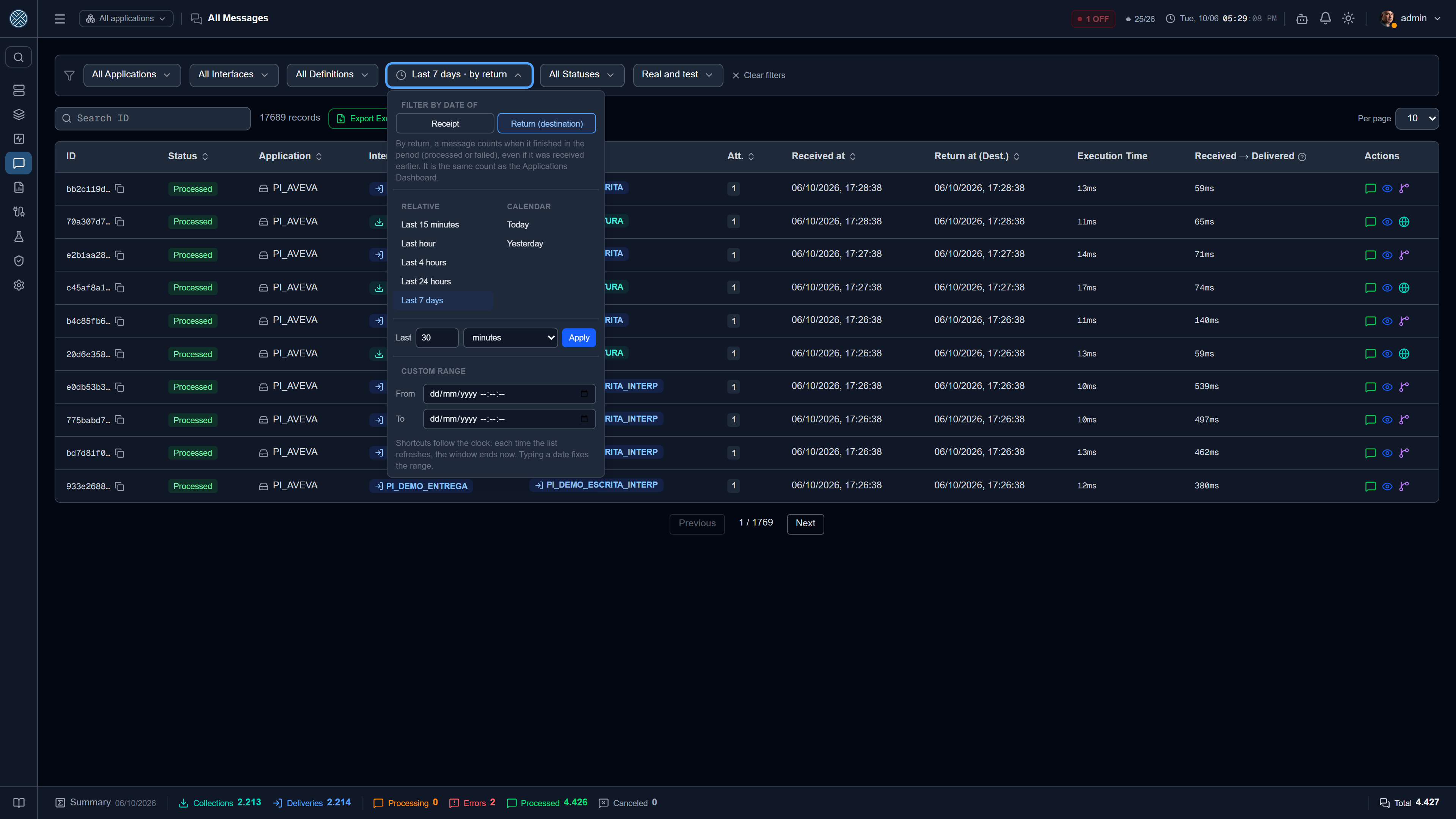Open the Real and test dropdown
Viewport: 1456px width, 819px height.
678,75
